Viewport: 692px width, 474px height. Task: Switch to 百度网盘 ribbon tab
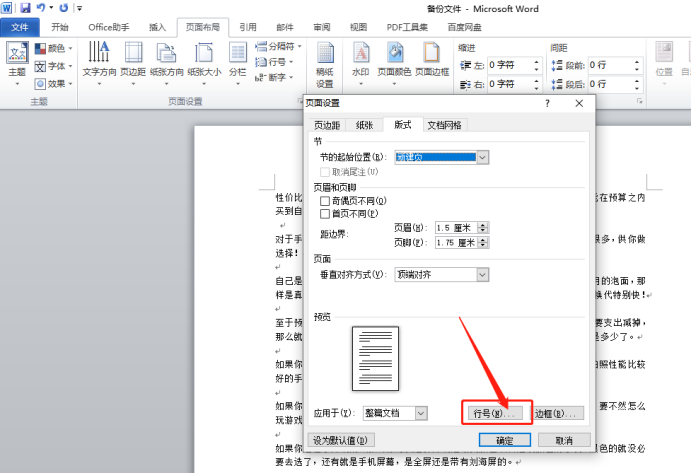pos(464,27)
